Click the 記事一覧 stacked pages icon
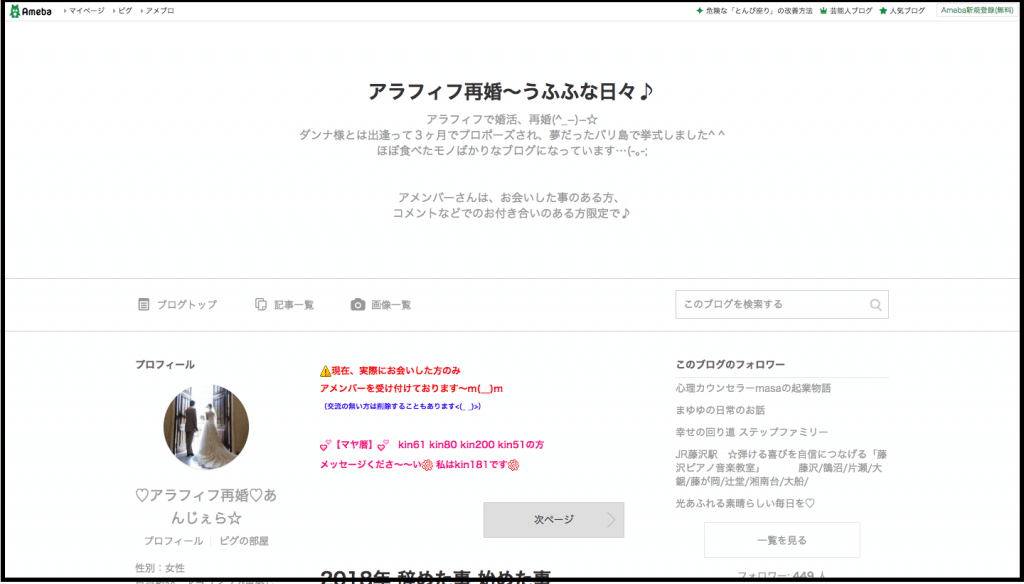The image size is (1024, 584). [261, 305]
